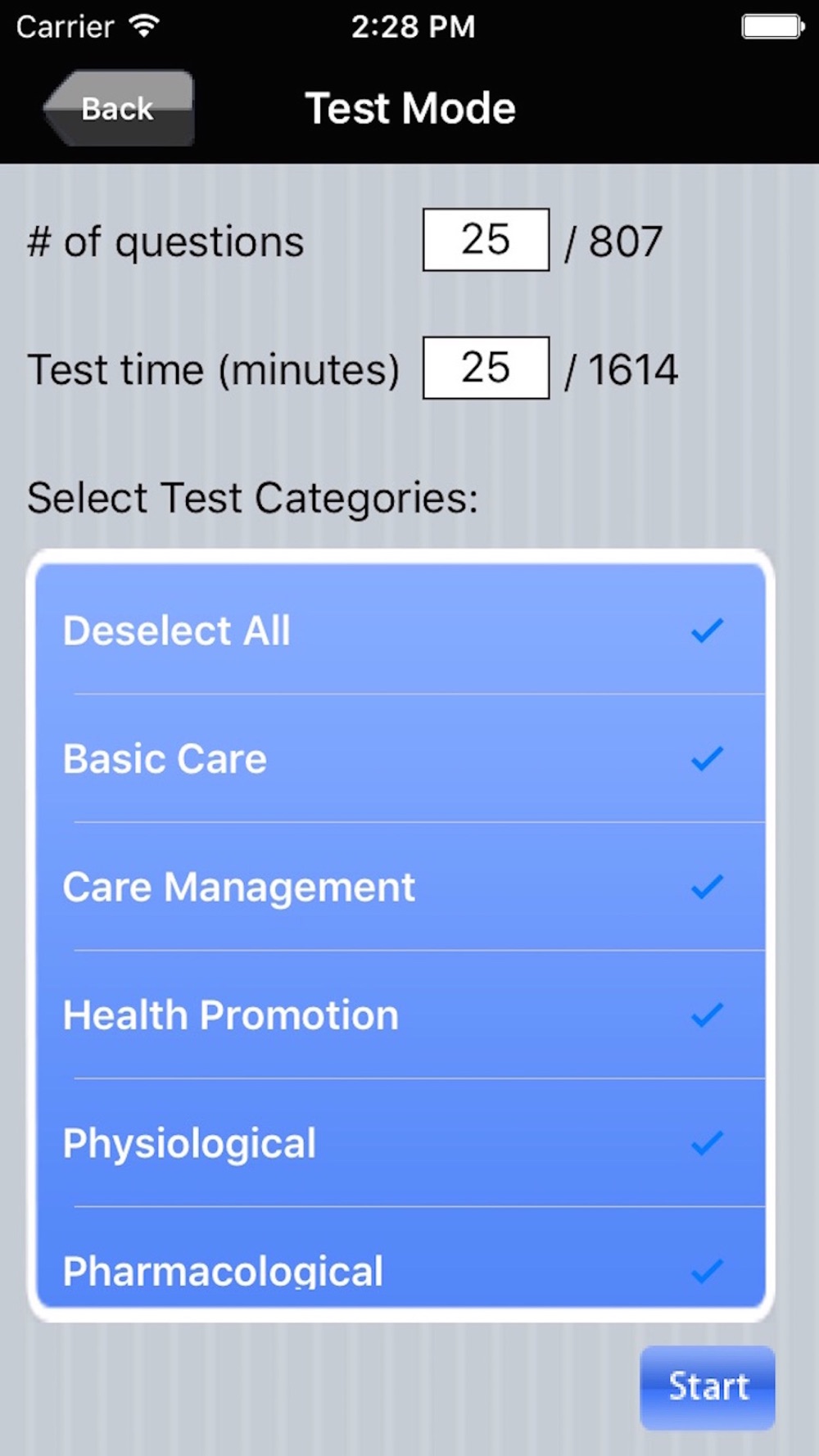
Task: Select the Deselect All row label
Action: pos(177,631)
